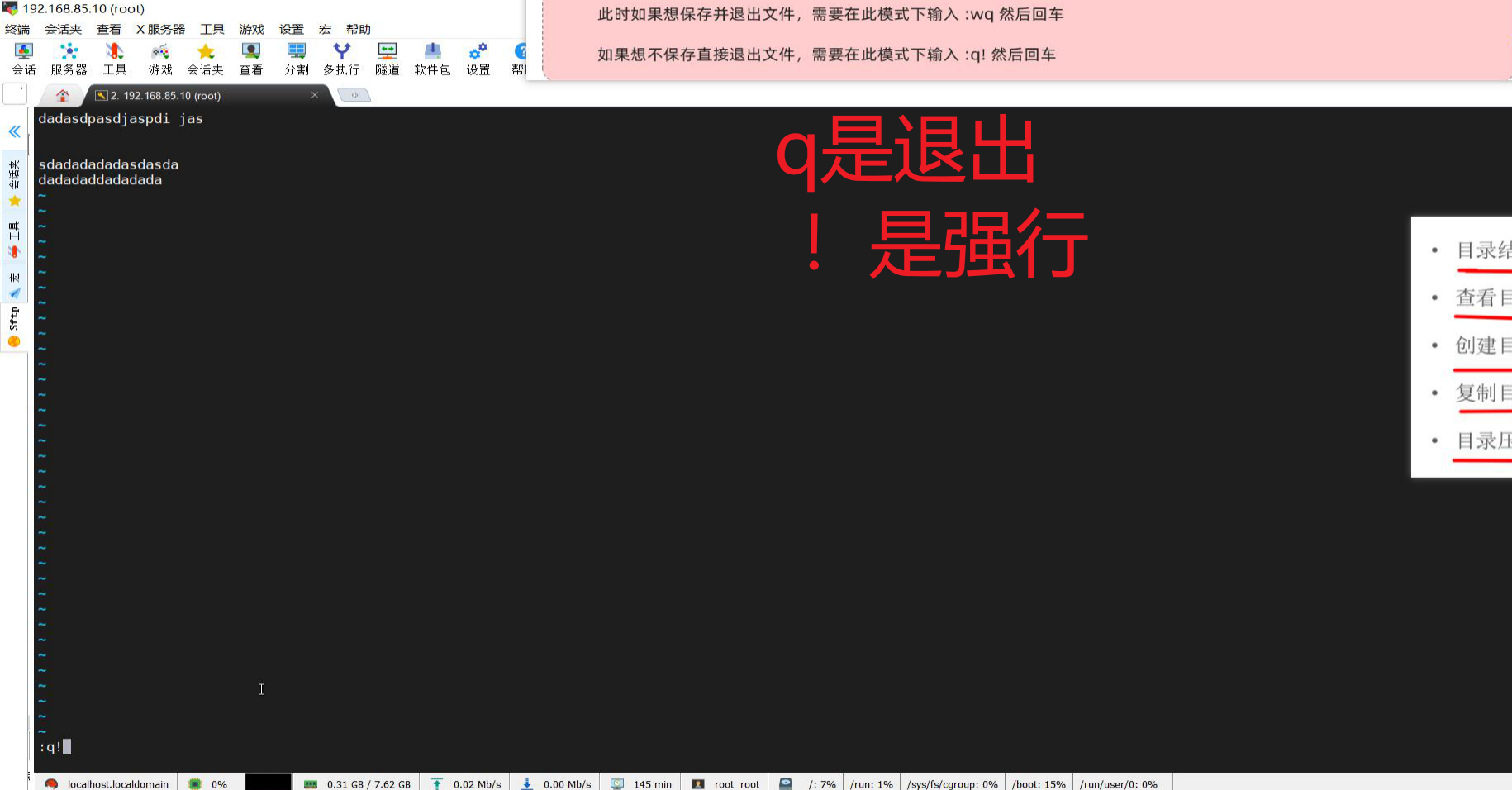Open the 宏 menu in the menu bar
Screen dimensions: 1512x790
click(x=326, y=29)
